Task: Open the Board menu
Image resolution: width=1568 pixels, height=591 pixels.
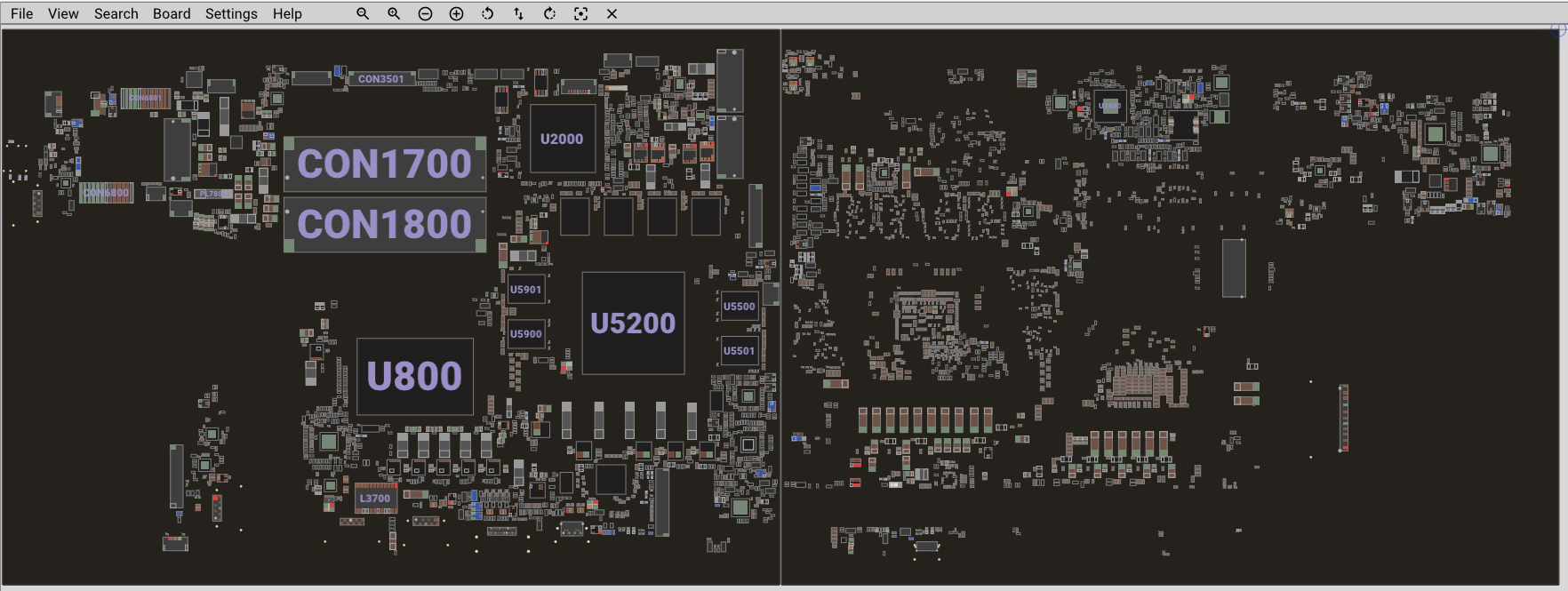Action: (172, 13)
